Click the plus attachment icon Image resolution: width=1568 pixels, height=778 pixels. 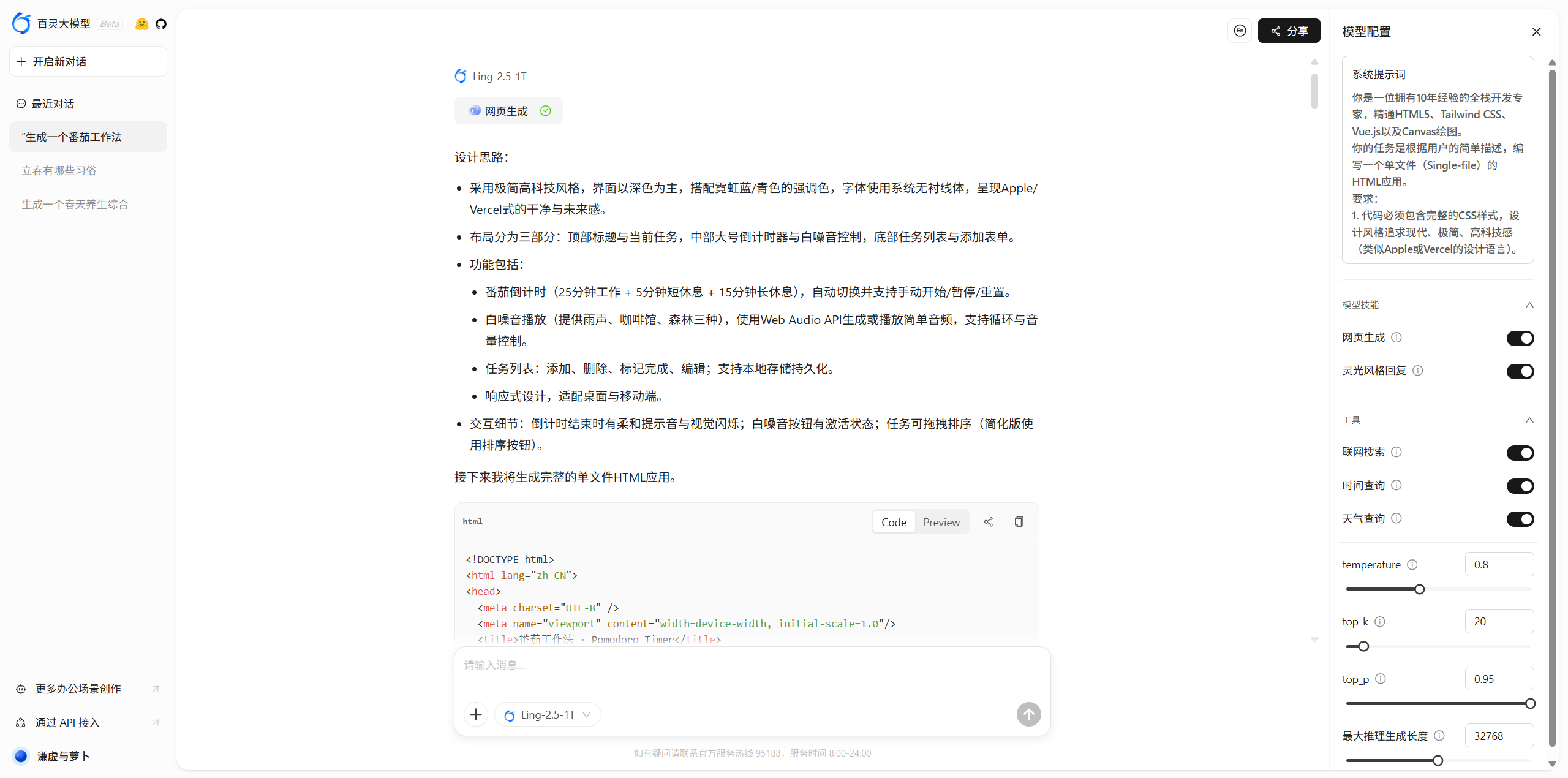pyautogui.click(x=476, y=714)
